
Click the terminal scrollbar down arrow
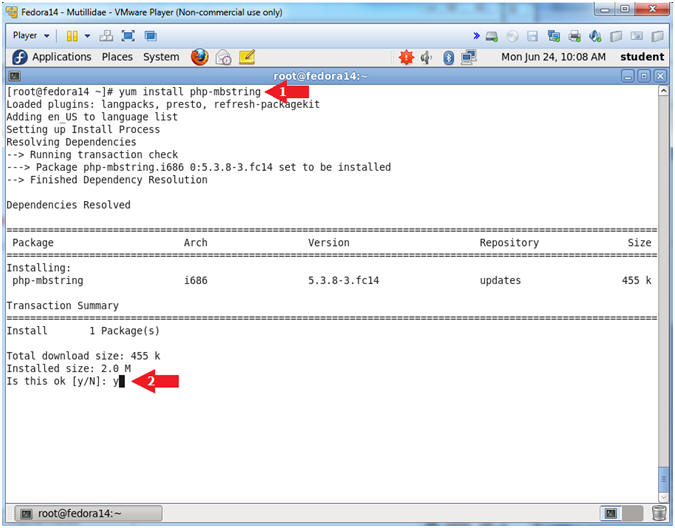(x=663, y=497)
